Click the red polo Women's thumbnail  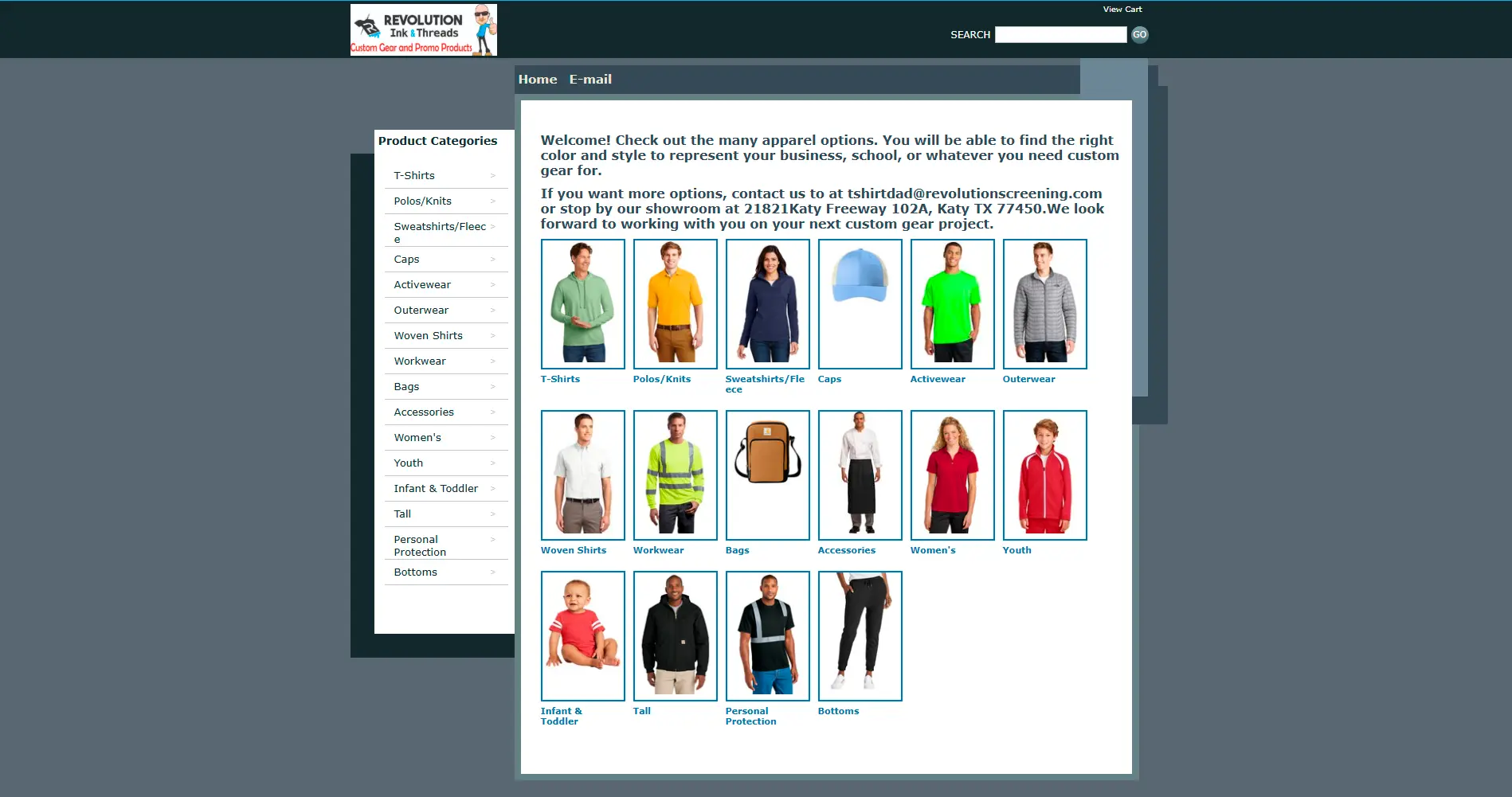coord(953,475)
